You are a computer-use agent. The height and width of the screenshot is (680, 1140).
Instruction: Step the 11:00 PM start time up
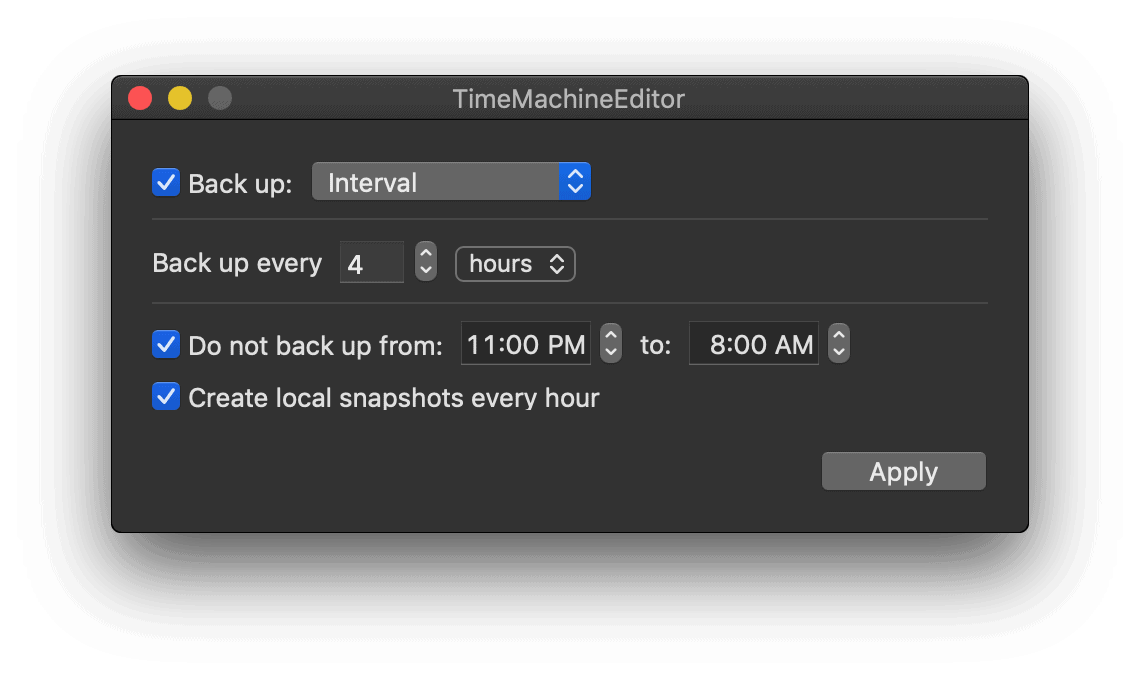611,333
